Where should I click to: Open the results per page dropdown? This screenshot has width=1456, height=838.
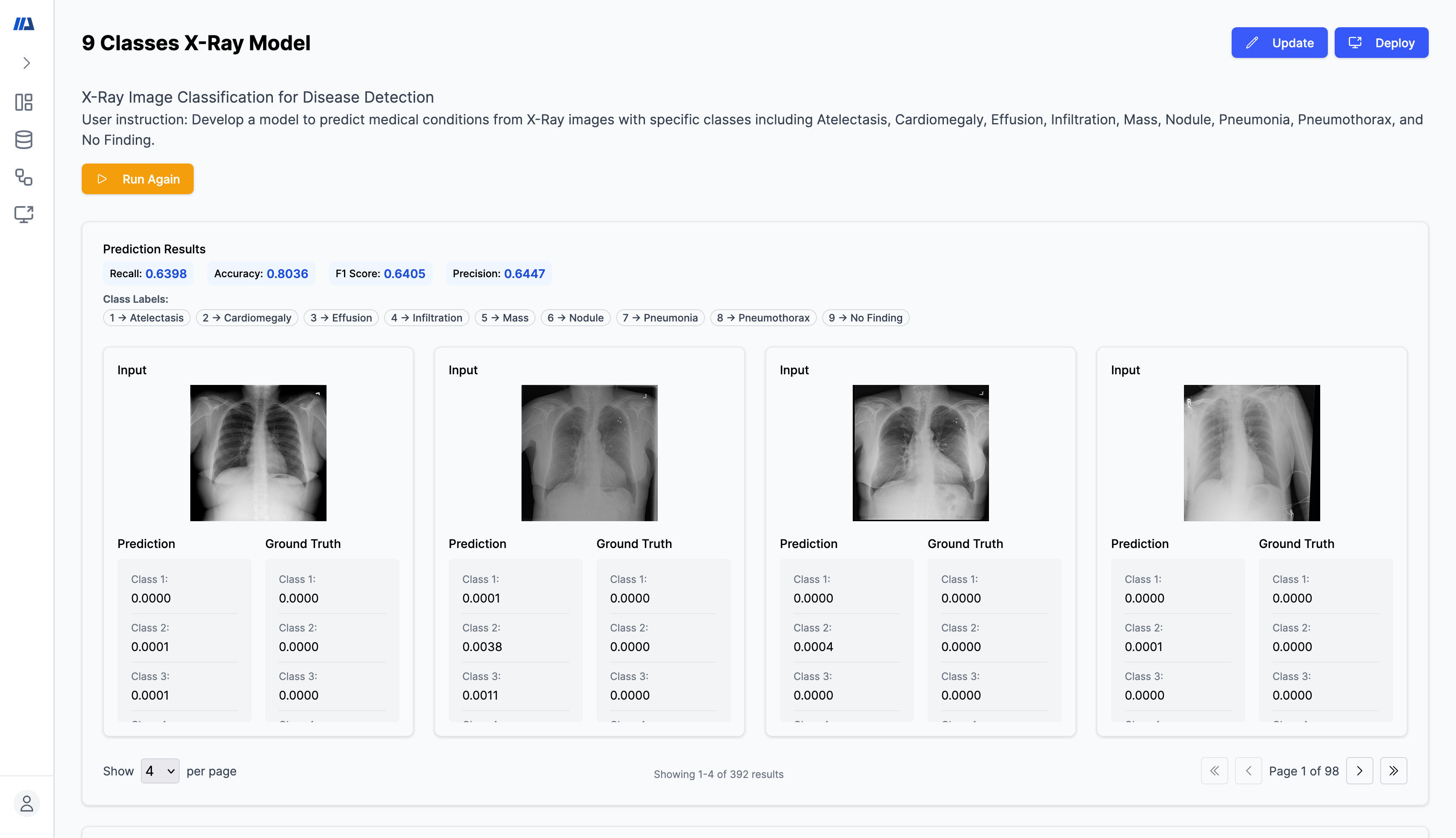point(160,771)
